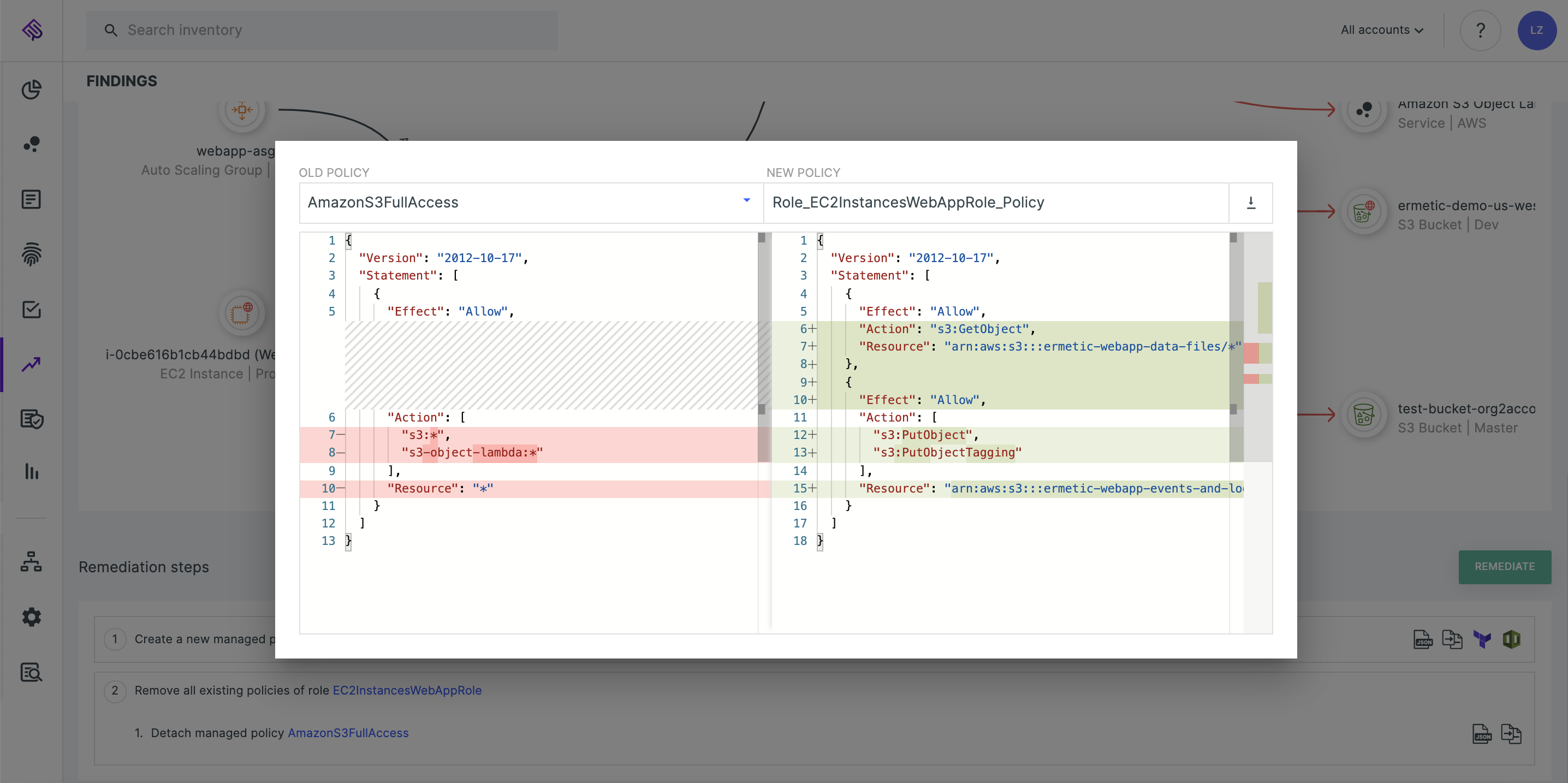Click the JSON icon for step 1
This screenshot has width=1568, height=783.
pos(1423,639)
